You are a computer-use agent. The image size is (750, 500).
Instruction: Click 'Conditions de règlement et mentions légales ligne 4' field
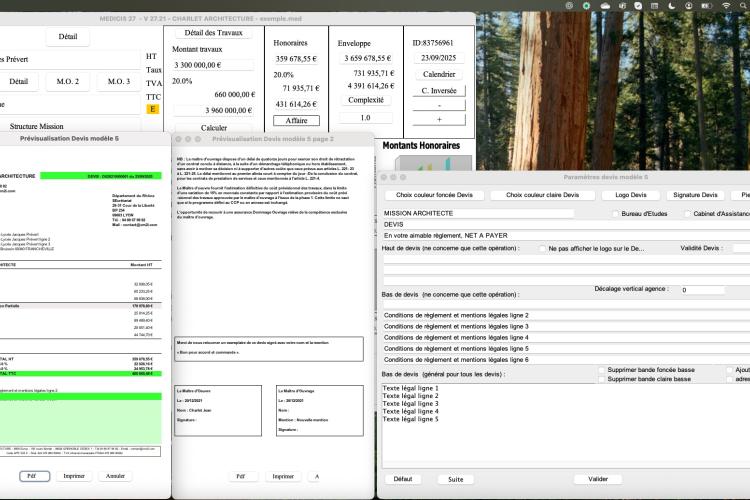pos(566,338)
